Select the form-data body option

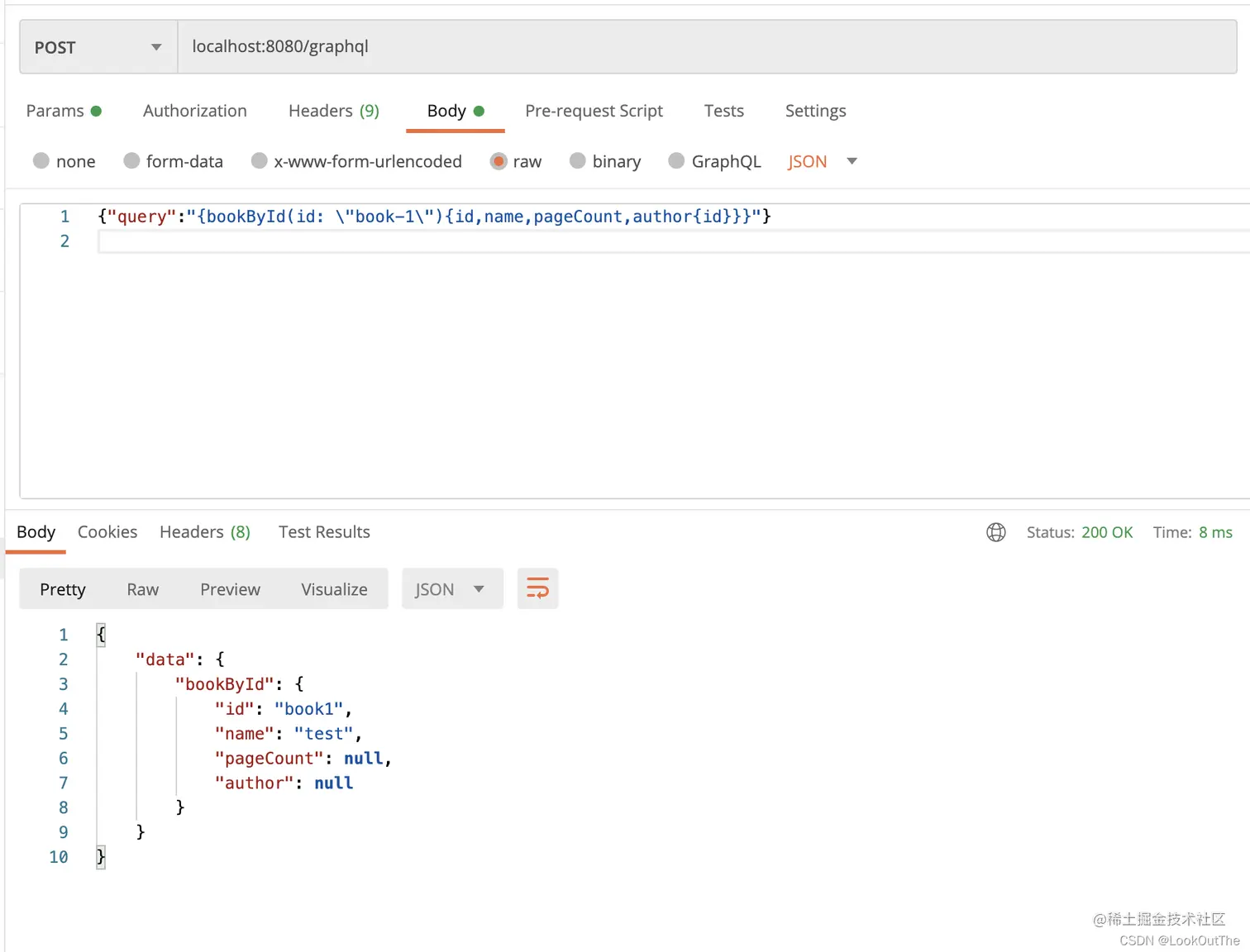(131, 161)
